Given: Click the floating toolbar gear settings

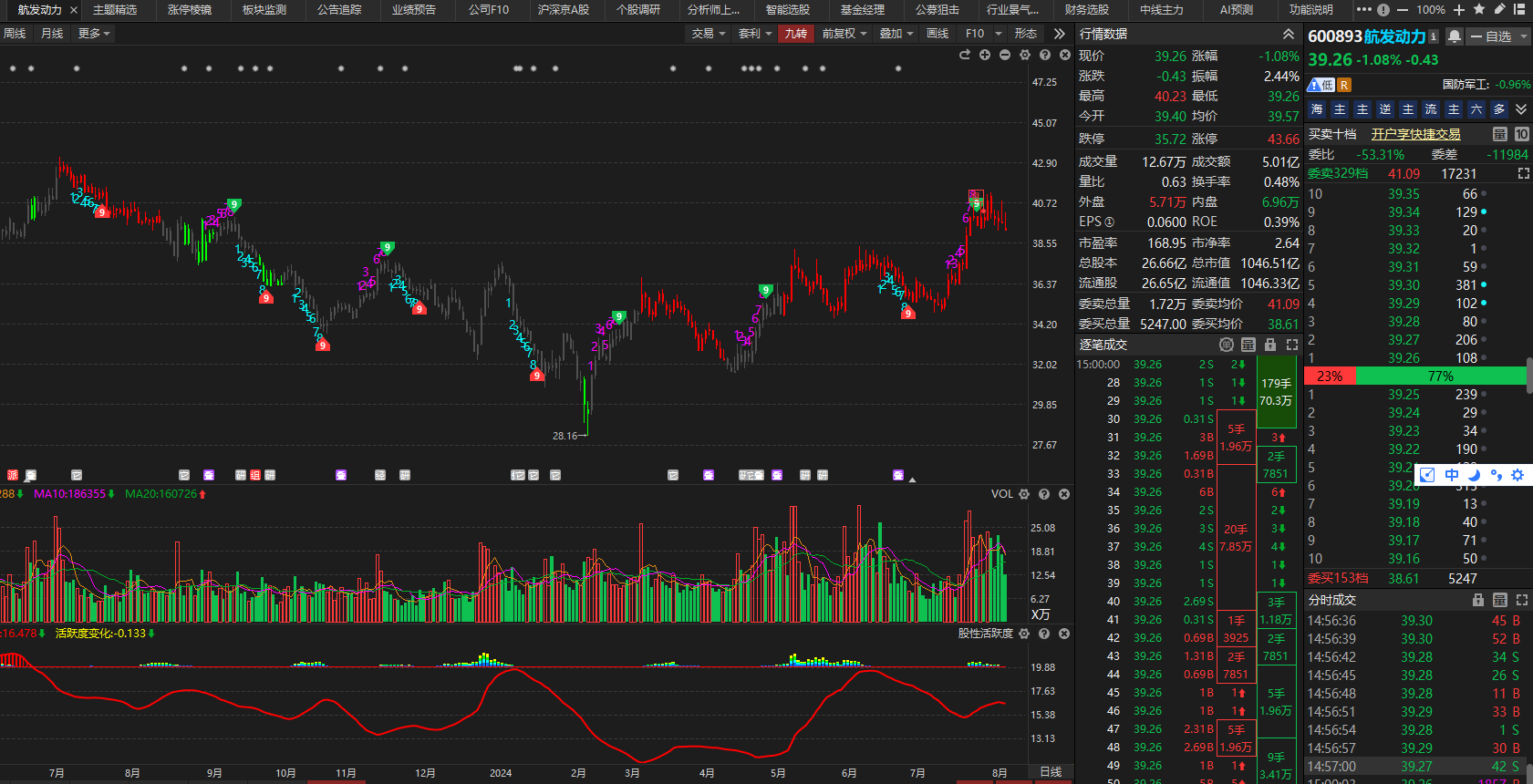Looking at the screenshot, I should coord(1517,475).
